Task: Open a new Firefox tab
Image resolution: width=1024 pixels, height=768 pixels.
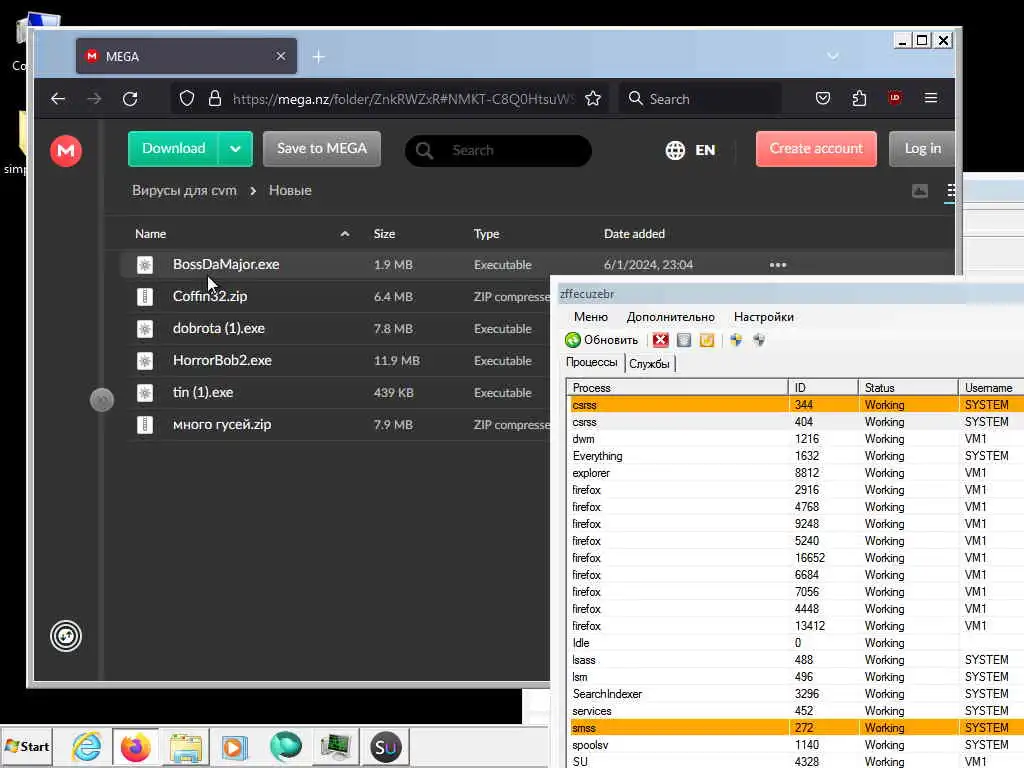Action: (318, 57)
